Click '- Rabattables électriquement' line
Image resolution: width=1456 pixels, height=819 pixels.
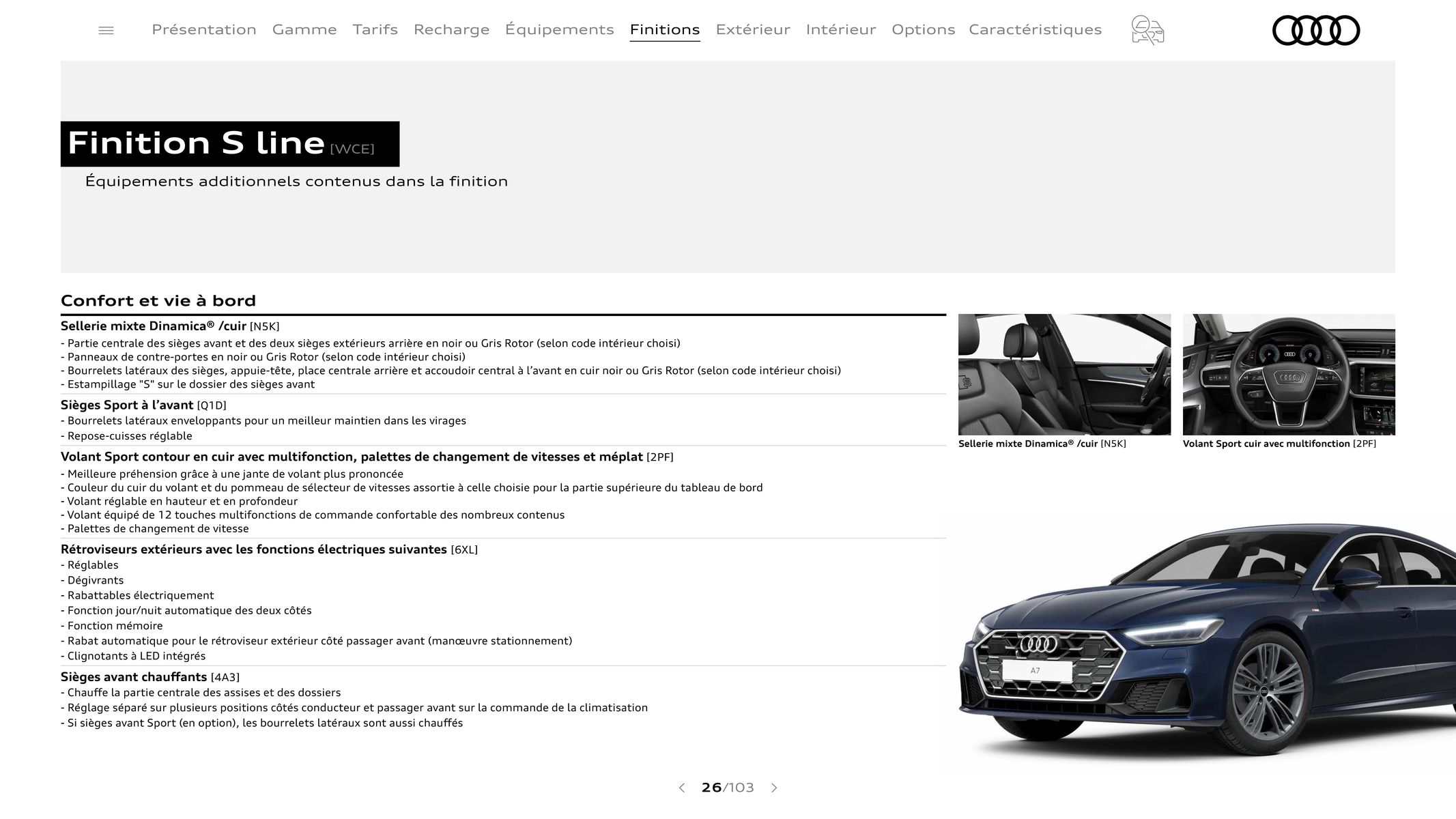[137, 595]
